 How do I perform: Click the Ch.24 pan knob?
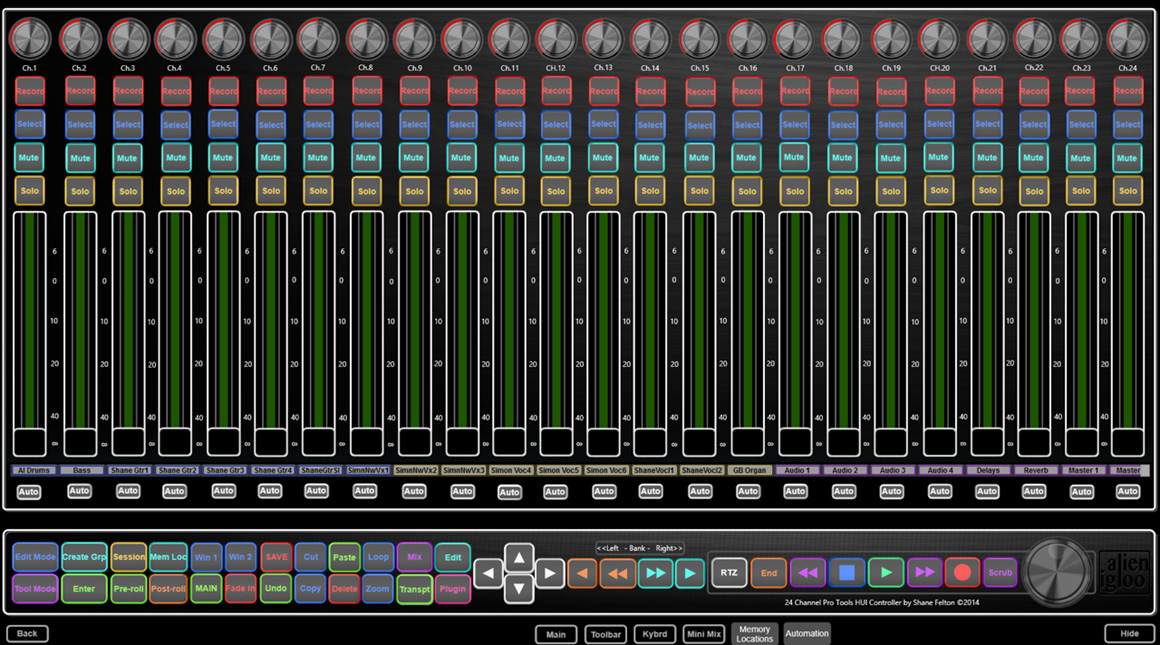pyautogui.click(x=1127, y=39)
